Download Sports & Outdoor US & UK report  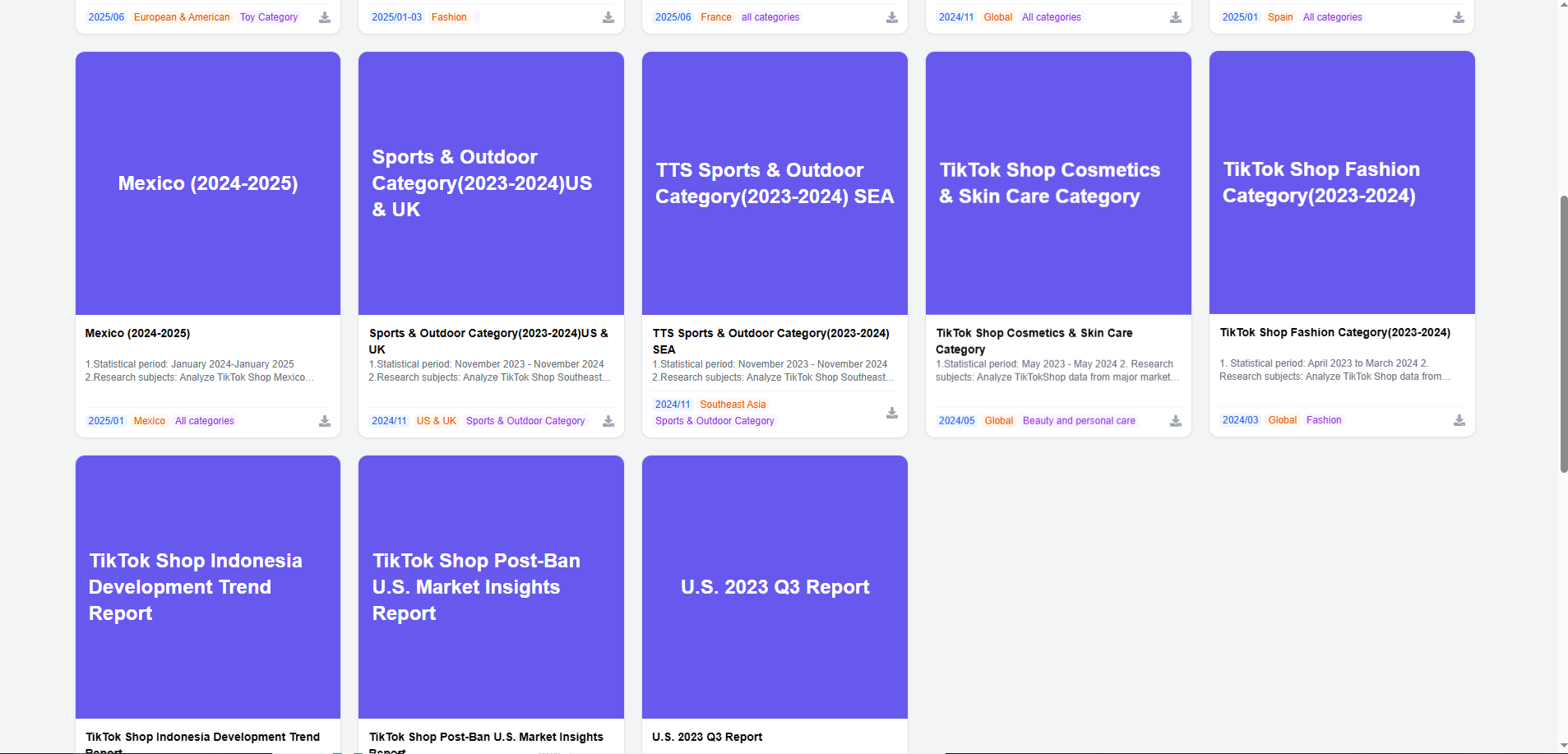[x=608, y=421]
